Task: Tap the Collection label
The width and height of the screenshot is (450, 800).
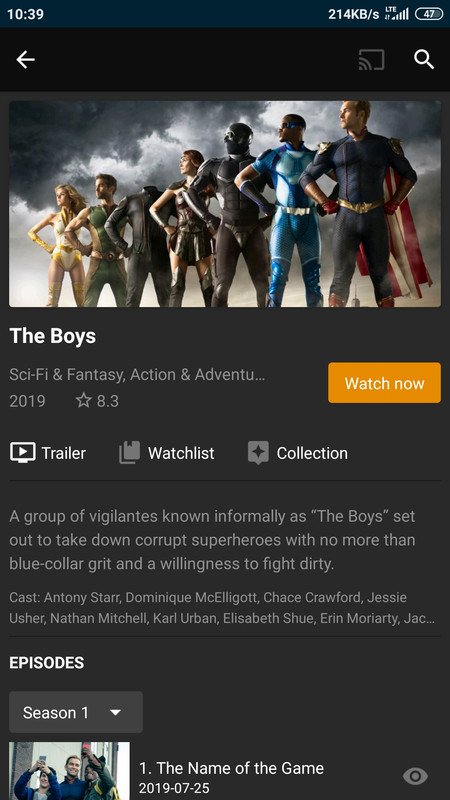Action: (x=312, y=453)
